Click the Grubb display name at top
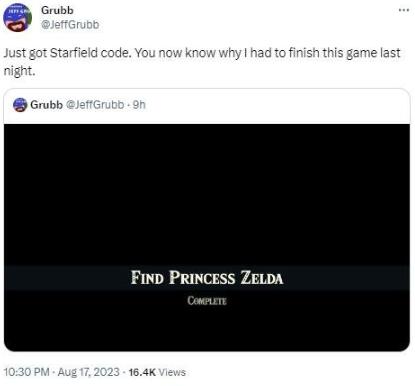 (57, 10)
